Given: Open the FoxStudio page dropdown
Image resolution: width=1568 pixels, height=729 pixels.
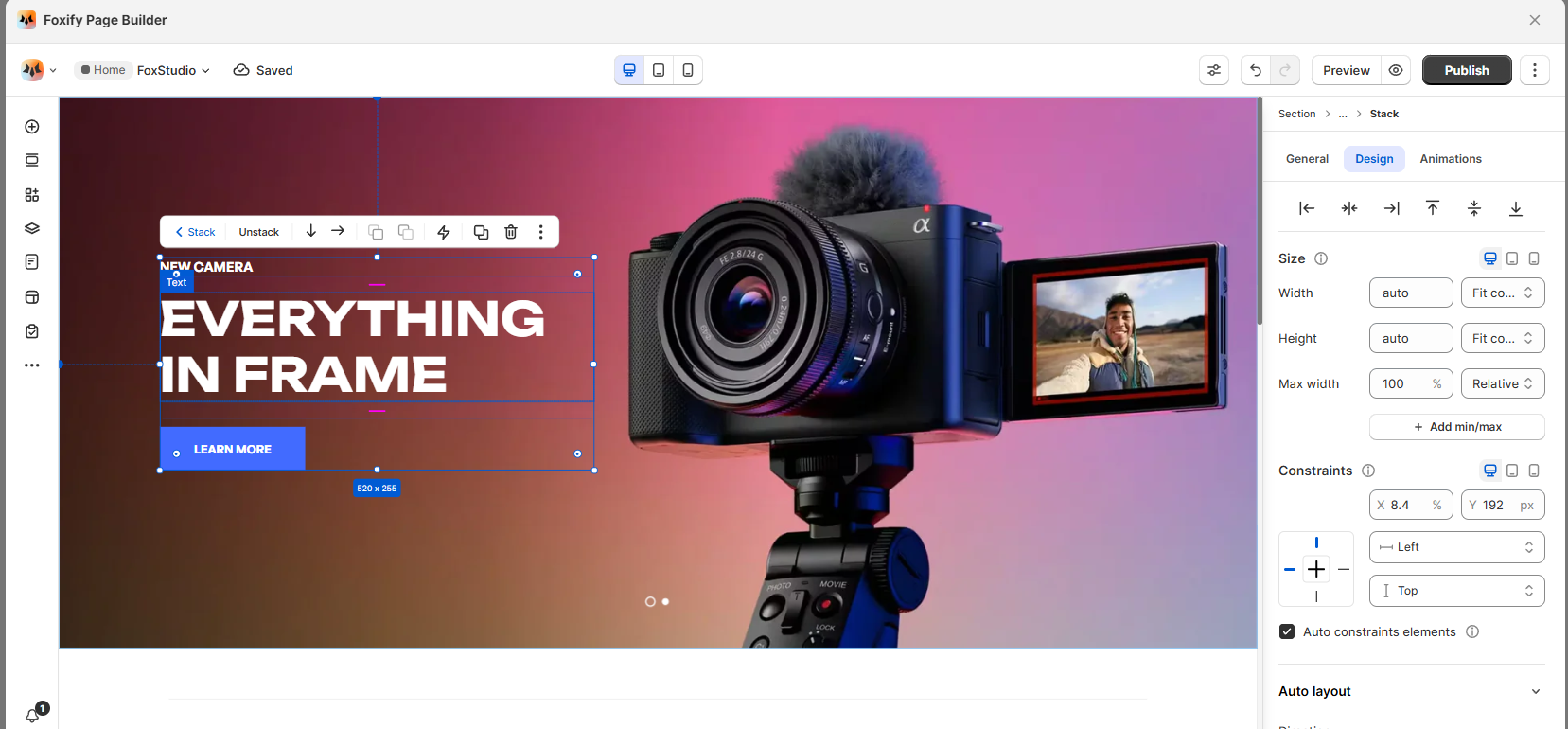Looking at the screenshot, I should click(x=173, y=70).
